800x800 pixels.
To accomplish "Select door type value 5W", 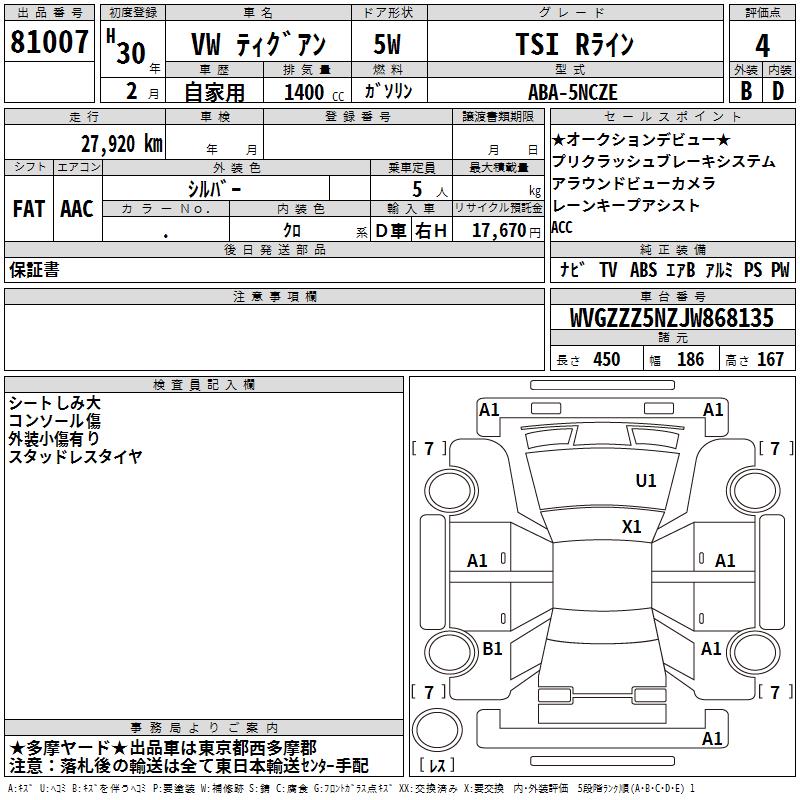I will 387,44.
